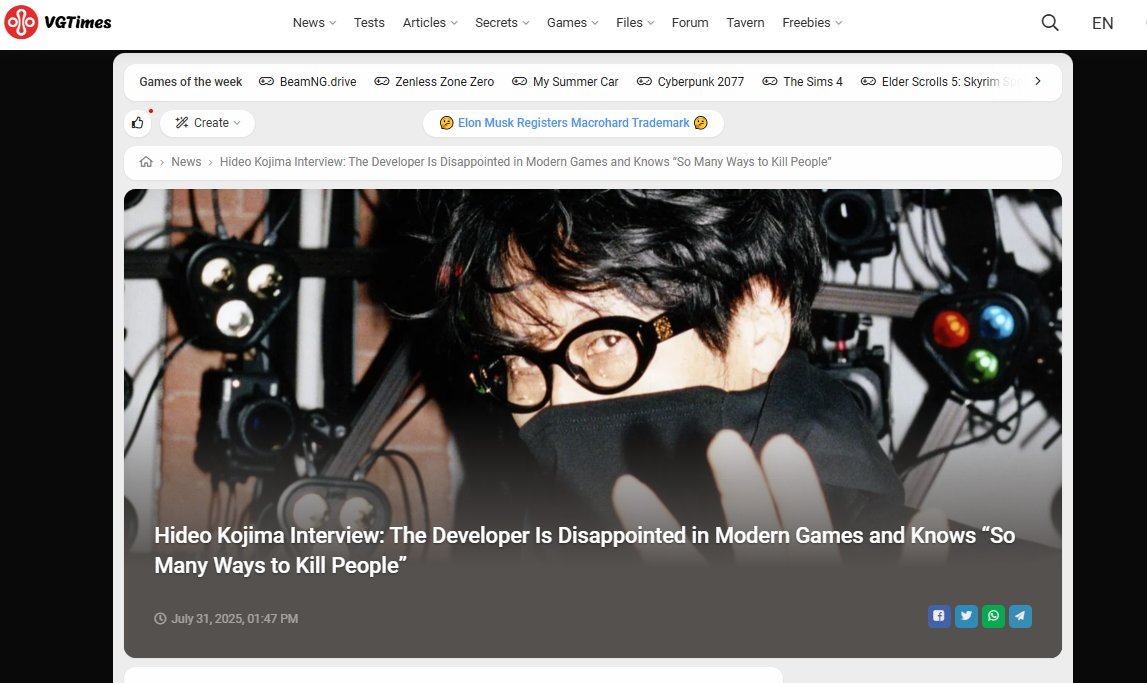Open Elon Musk Macrohard Trademark news

[x=574, y=123]
